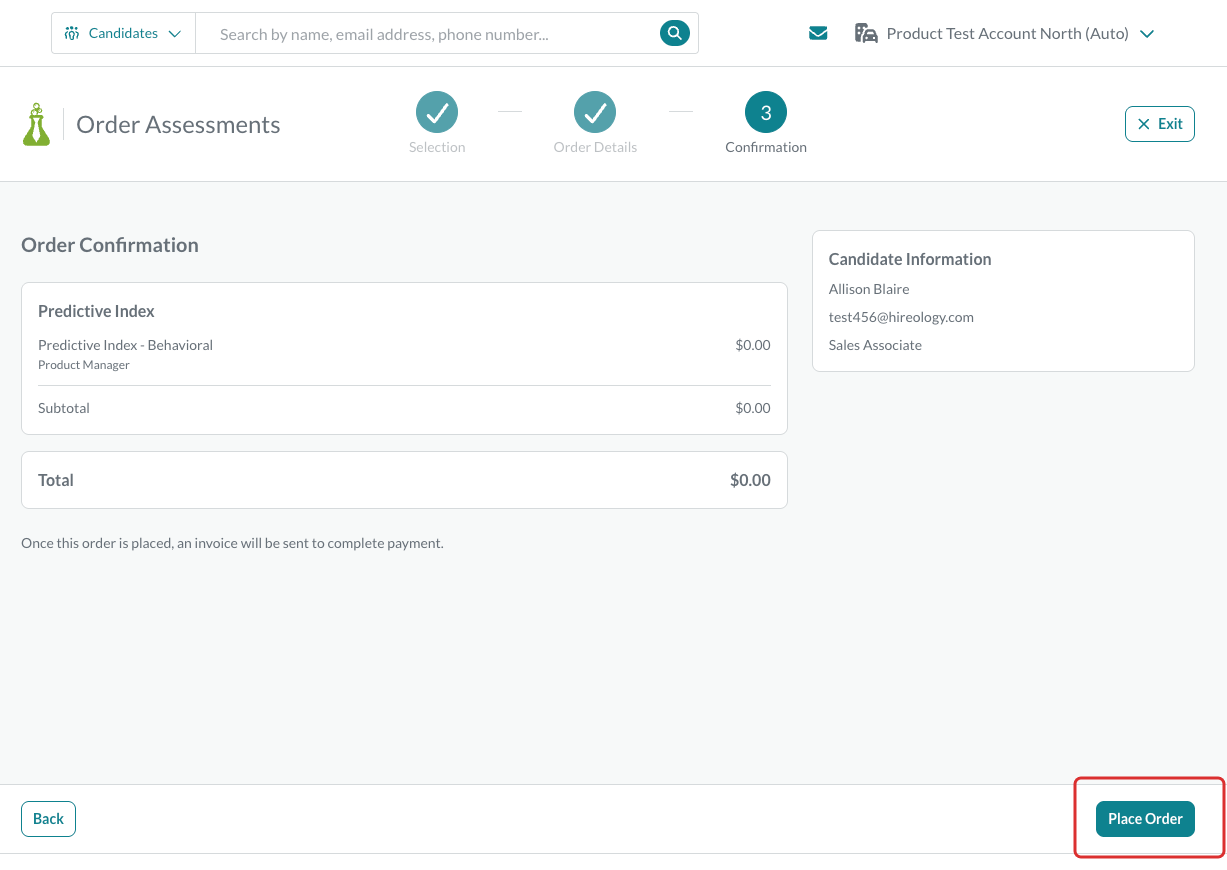Click the building and car account icon

[866, 33]
